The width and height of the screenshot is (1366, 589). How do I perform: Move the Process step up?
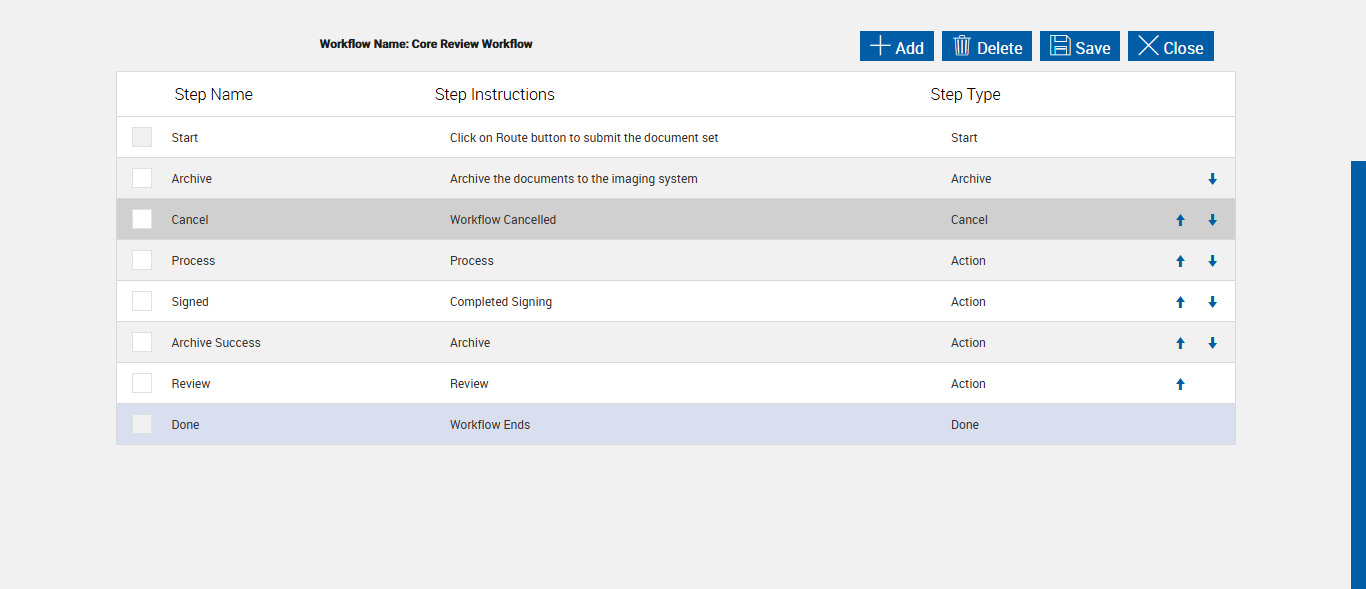(1180, 261)
